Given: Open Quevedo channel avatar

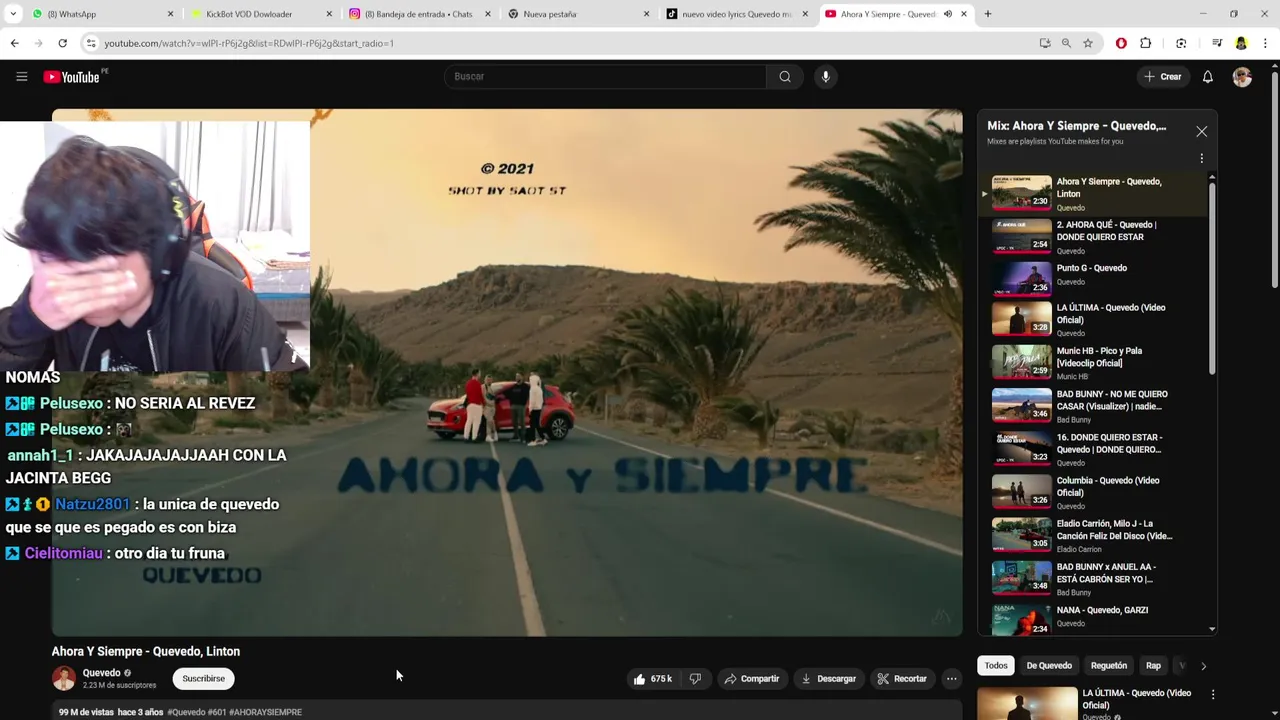Looking at the screenshot, I should pyautogui.click(x=63, y=679).
